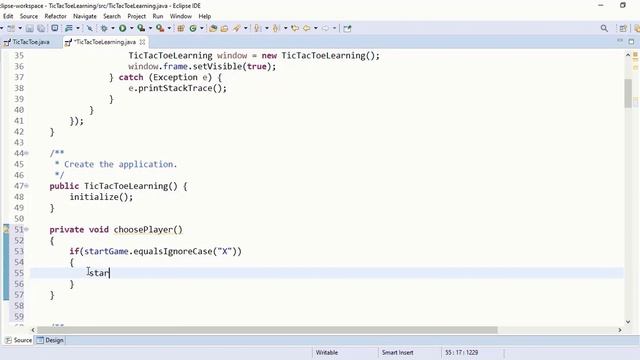The image size is (640, 360).
Task: Click the Back navigation arrow icon
Action: pyautogui.click(x=307, y=28)
